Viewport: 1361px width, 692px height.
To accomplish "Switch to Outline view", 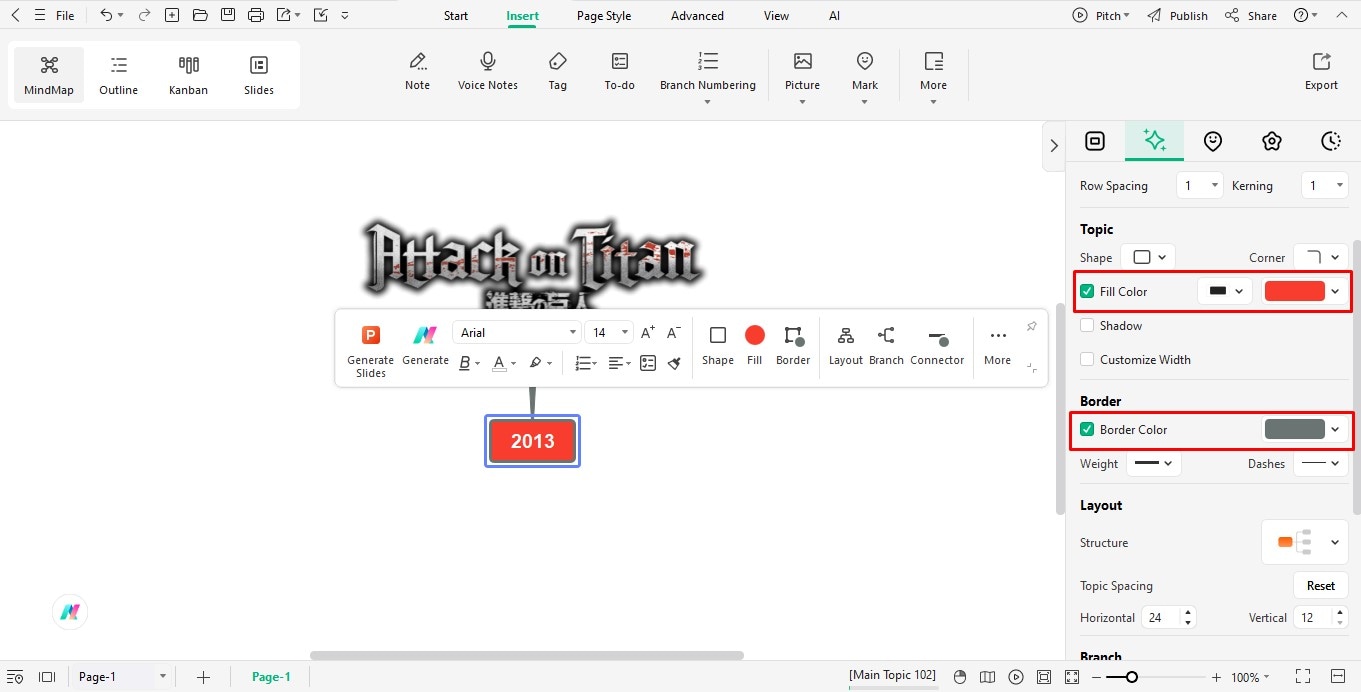I will [119, 76].
